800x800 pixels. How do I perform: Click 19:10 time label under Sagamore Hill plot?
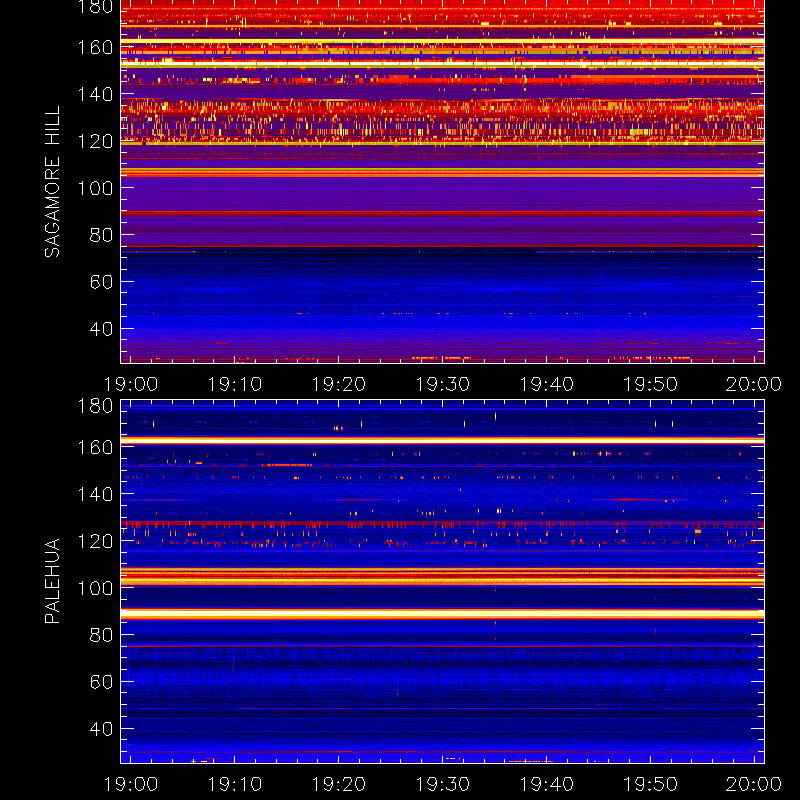235,384
